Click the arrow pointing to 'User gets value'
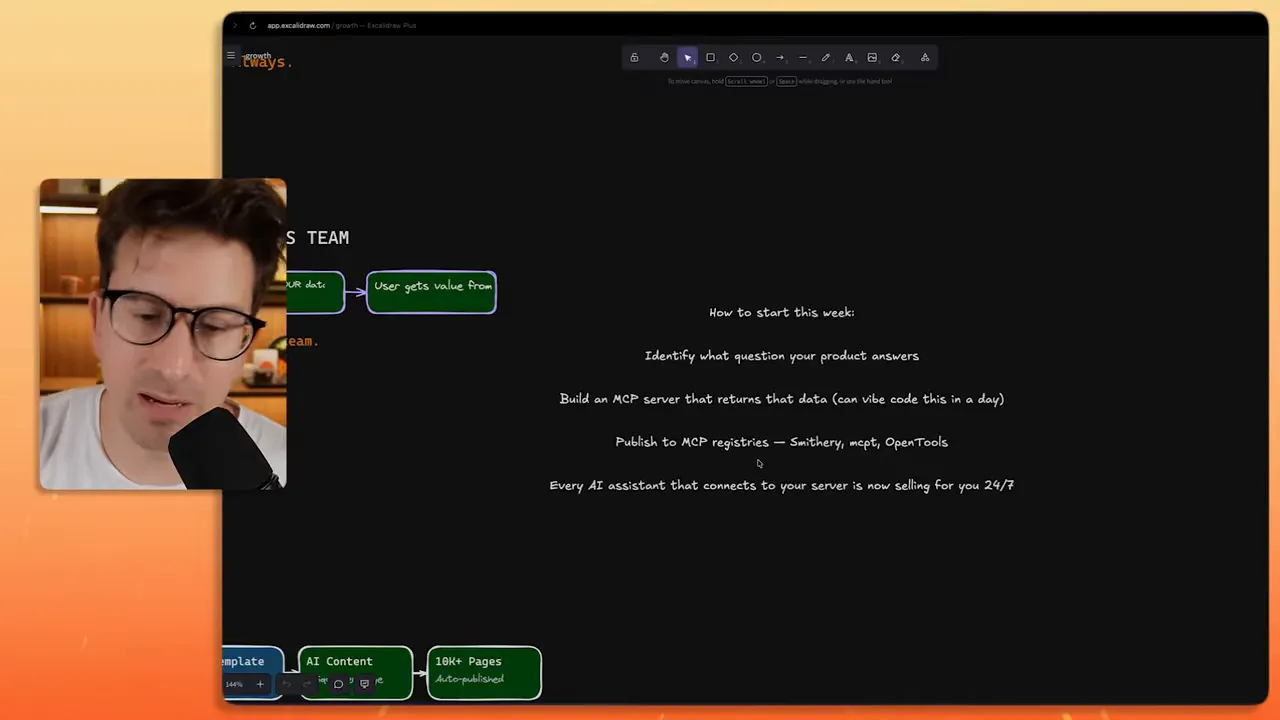The width and height of the screenshot is (1280, 720). pyautogui.click(x=356, y=292)
